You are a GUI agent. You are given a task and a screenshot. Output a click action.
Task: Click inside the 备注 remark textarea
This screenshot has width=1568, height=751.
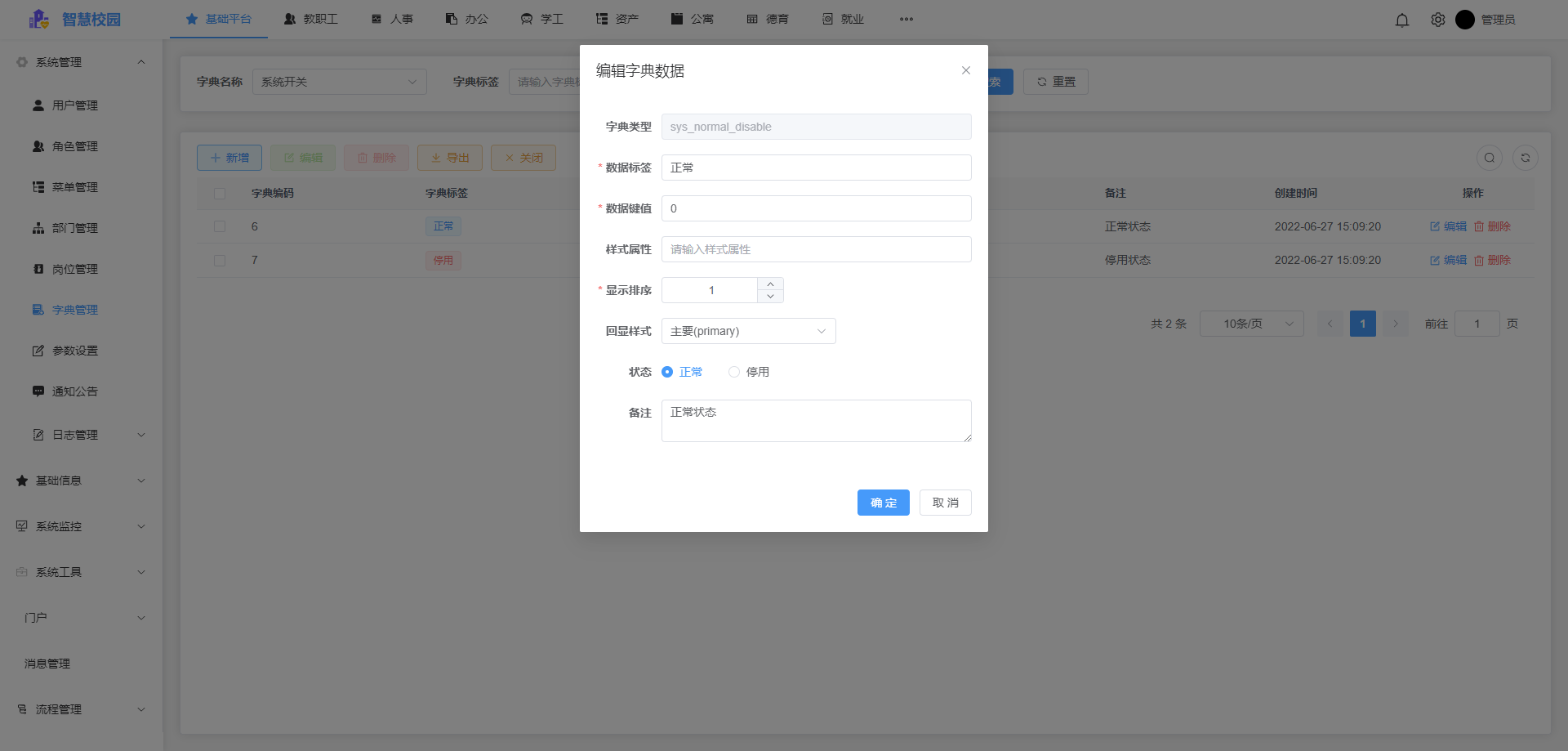(x=816, y=420)
